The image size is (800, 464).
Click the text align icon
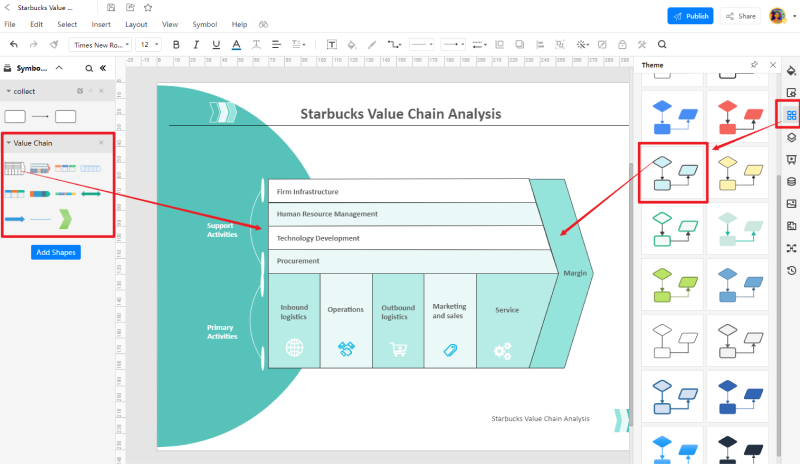coord(277,44)
